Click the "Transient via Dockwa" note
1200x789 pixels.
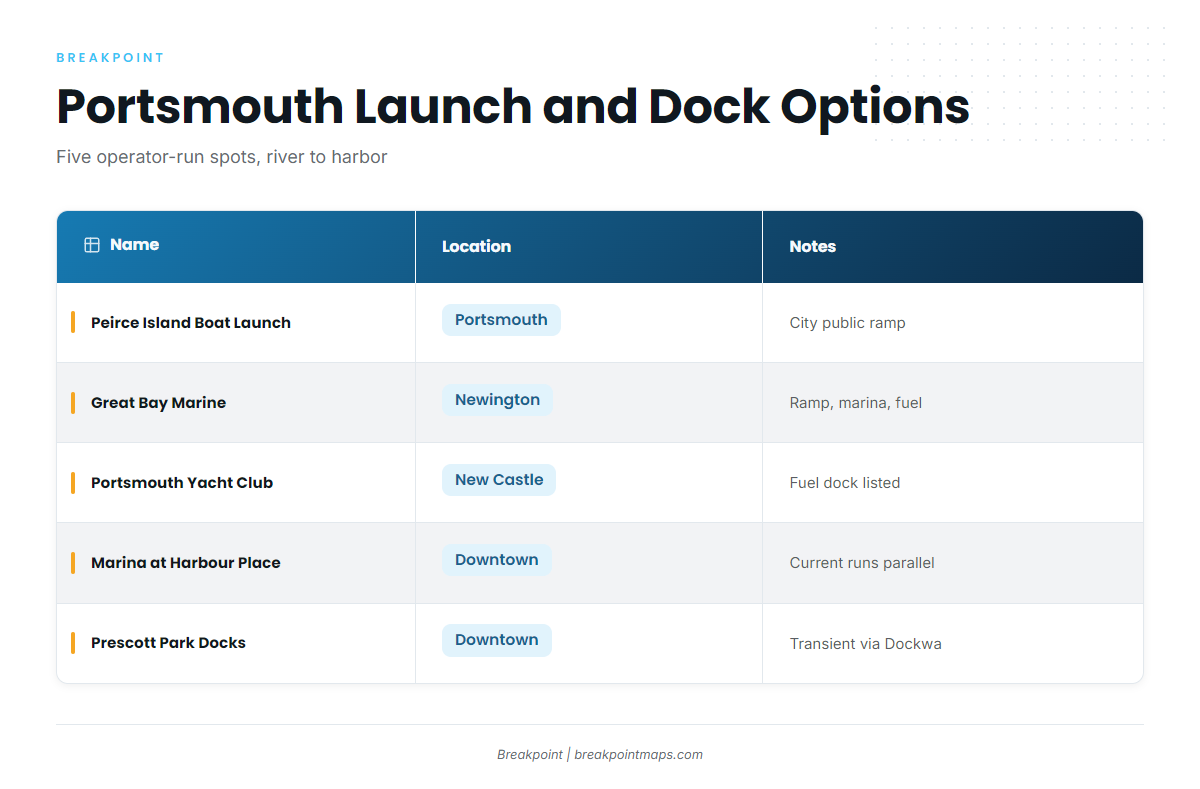[x=866, y=643]
